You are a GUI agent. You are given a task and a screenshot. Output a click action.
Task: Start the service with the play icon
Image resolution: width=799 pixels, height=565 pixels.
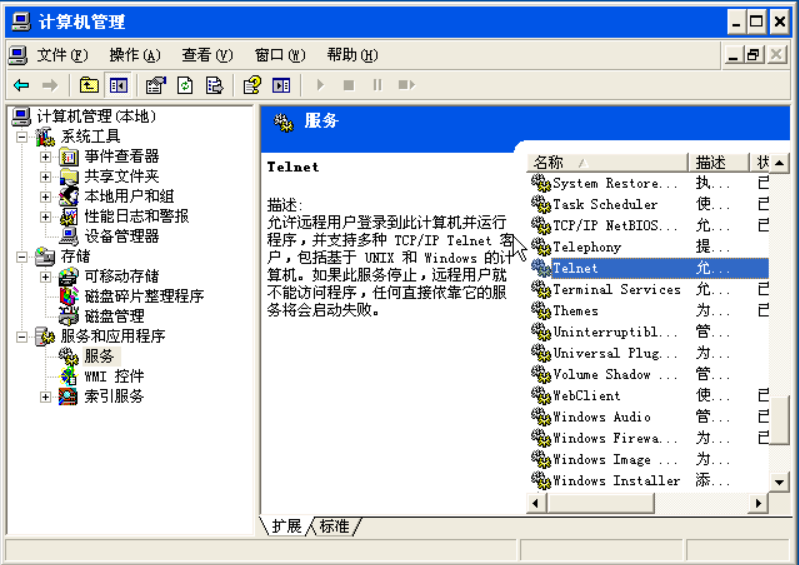click(321, 85)
